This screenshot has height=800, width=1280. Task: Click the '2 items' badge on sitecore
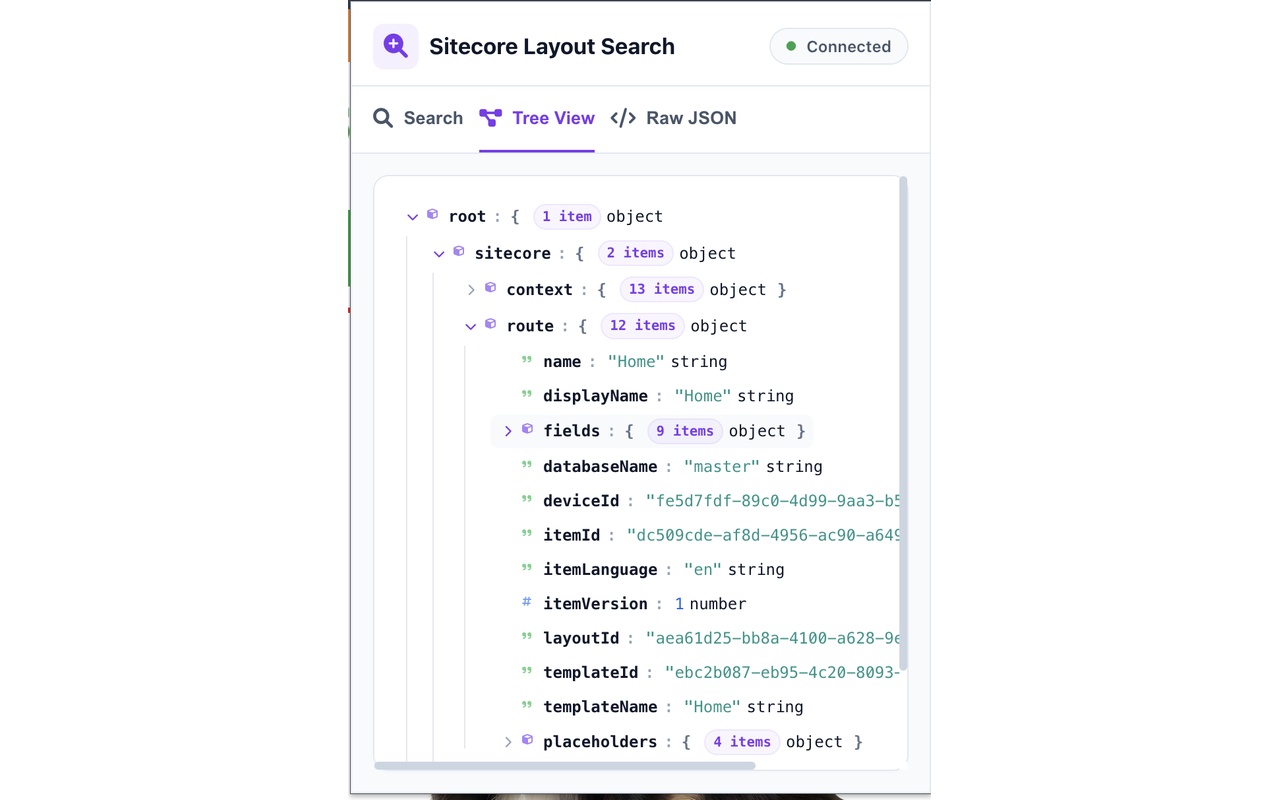pyautogui.click(x=636, y=253)
